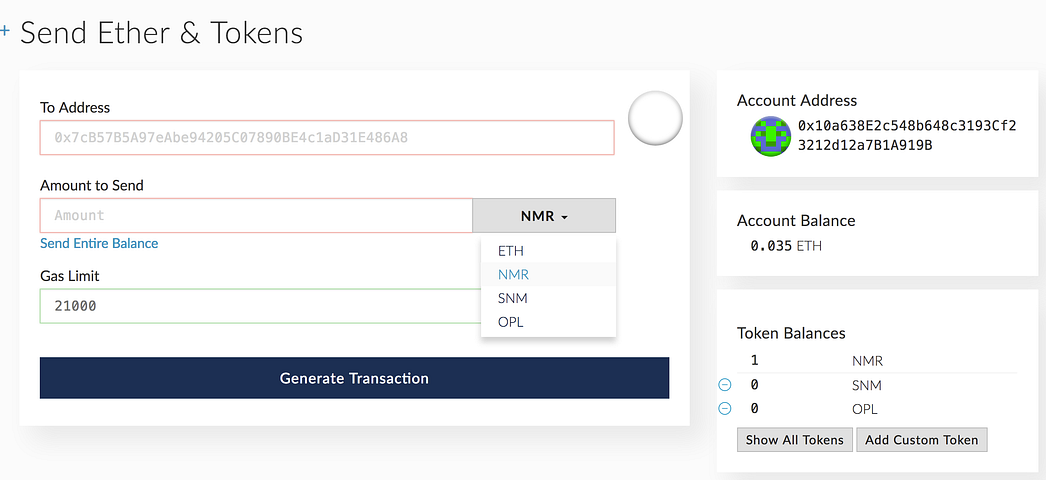Click the 0.035 ETH account balance

tap(786, 246)
